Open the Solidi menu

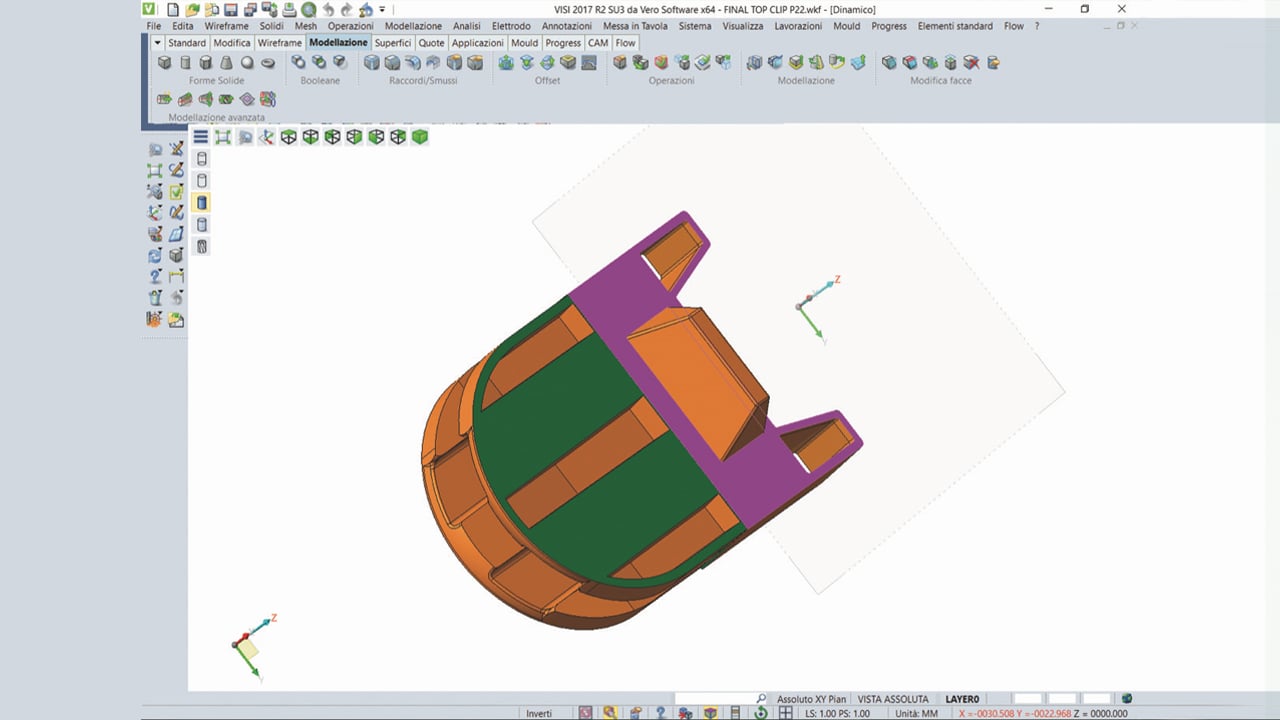tap(271, 26)
